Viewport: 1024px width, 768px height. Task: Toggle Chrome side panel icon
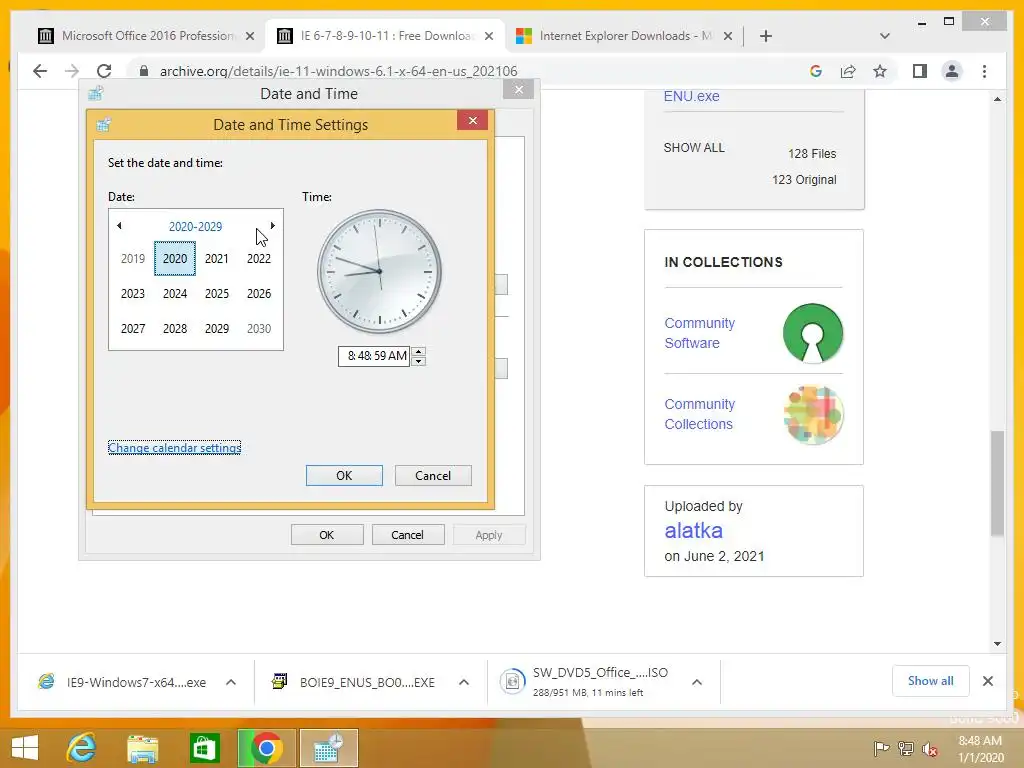point(920,71)
